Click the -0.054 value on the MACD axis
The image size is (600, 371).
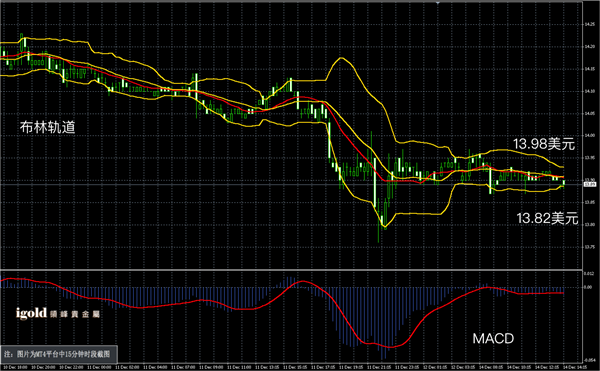[x=589, y=360]
